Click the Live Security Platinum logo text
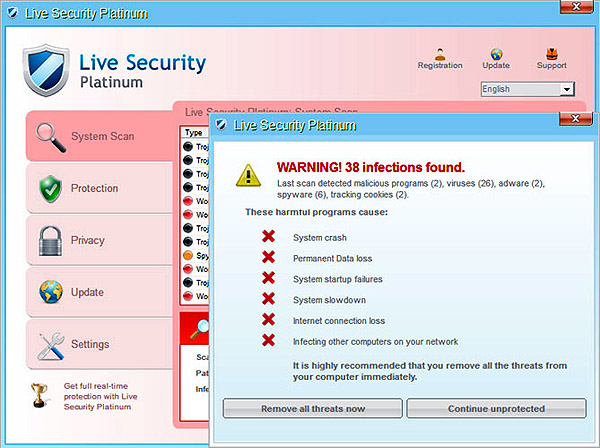 (142, 70)
